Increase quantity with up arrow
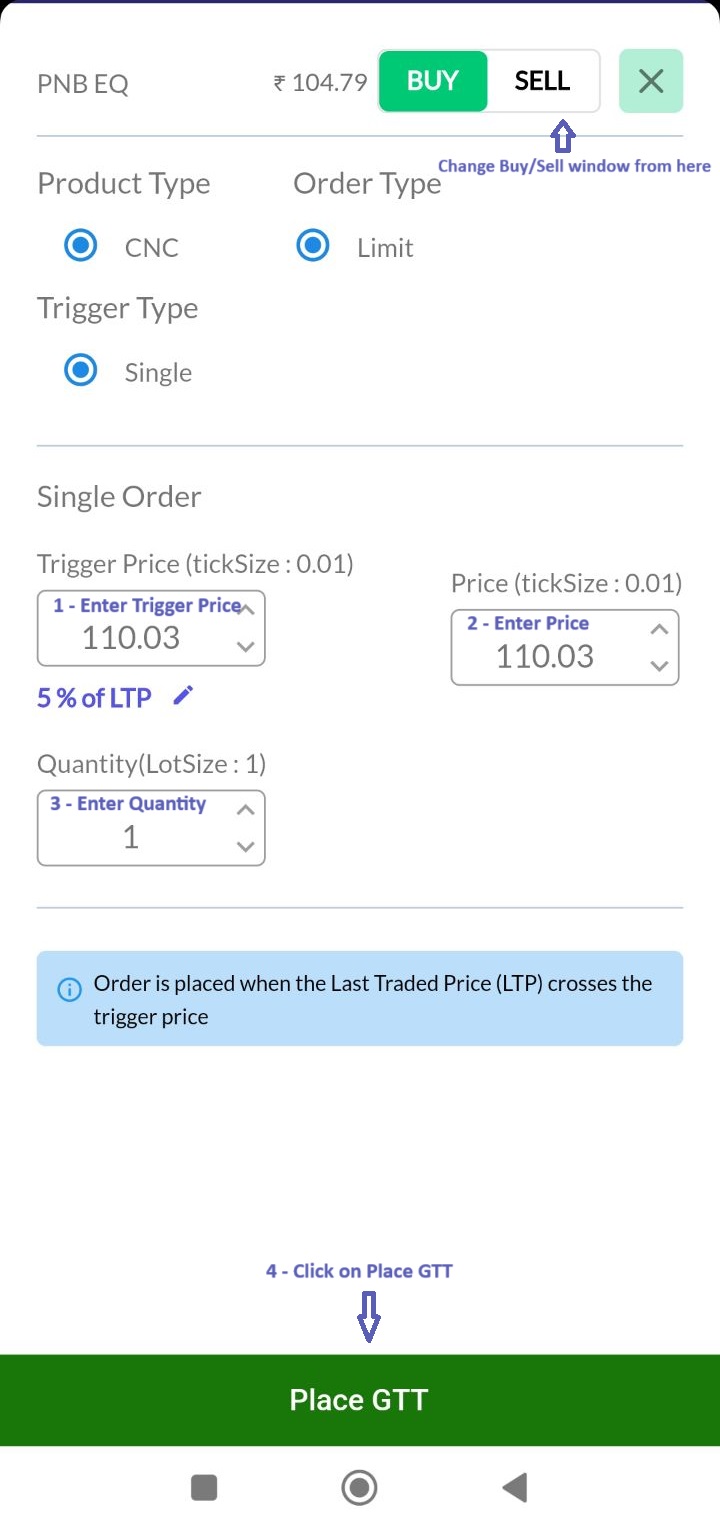 coord(246,810)
